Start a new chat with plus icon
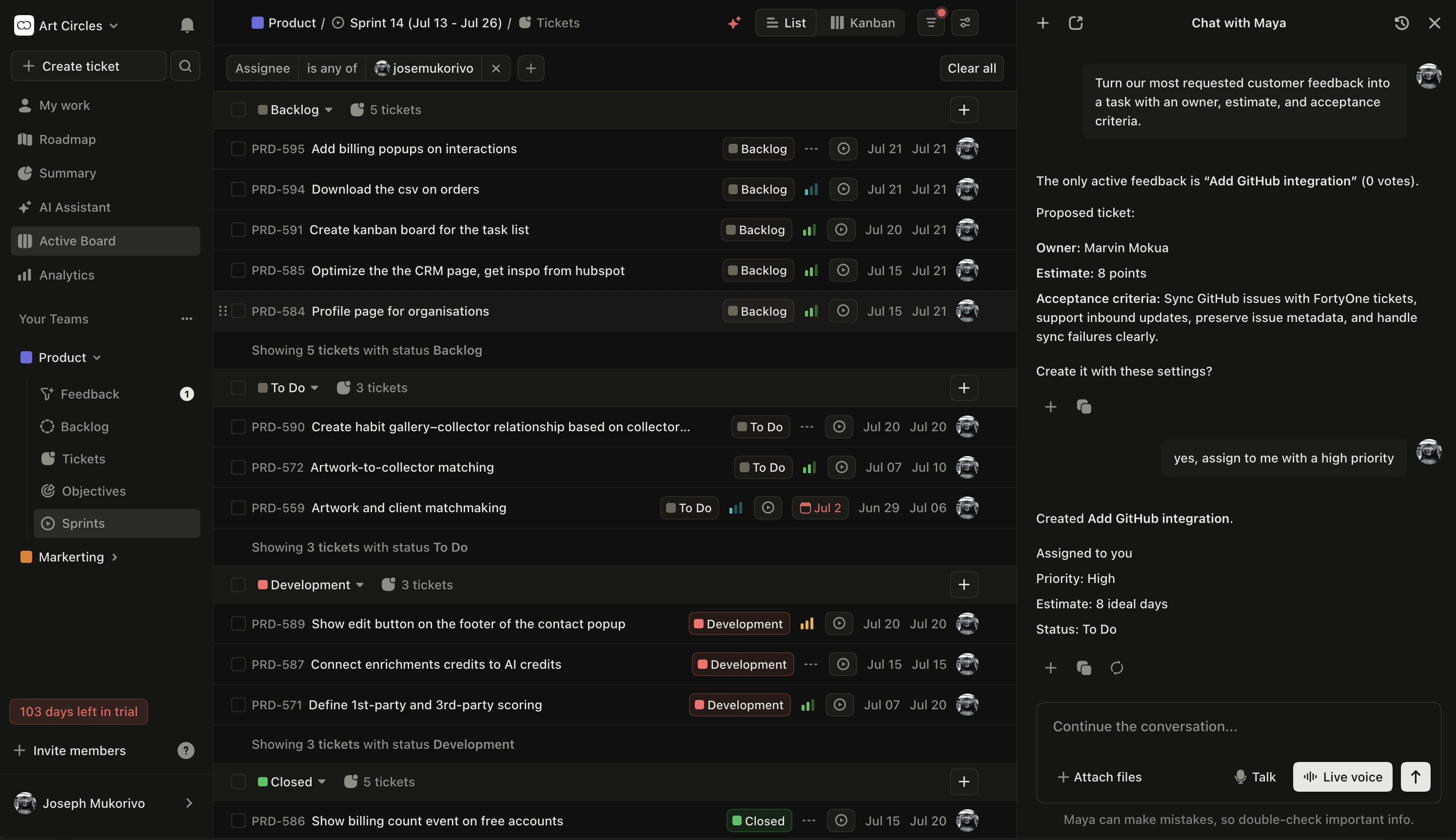 tap(1043, 23)
